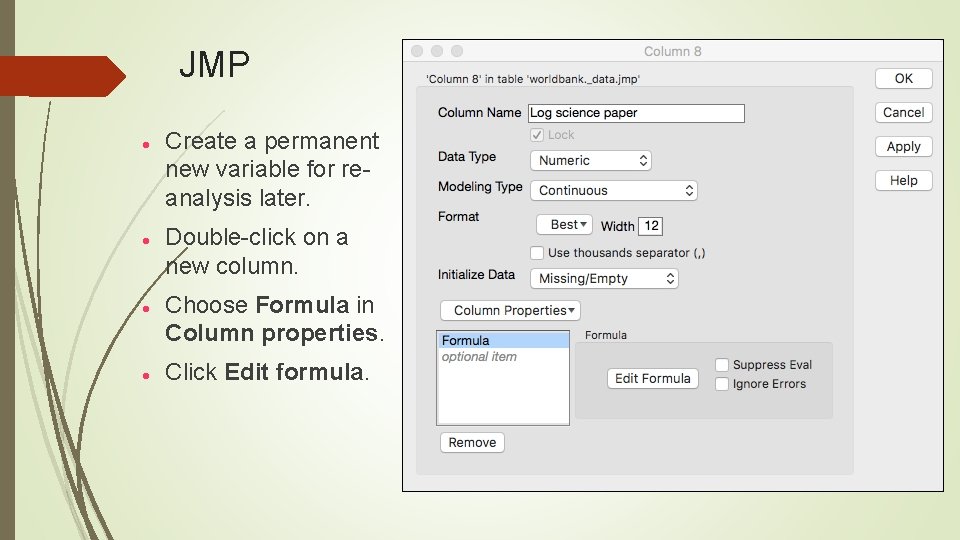The width and height of the screenshot is (960, 540).
Task: Zoom the Column 8 window
Action: 457,51
